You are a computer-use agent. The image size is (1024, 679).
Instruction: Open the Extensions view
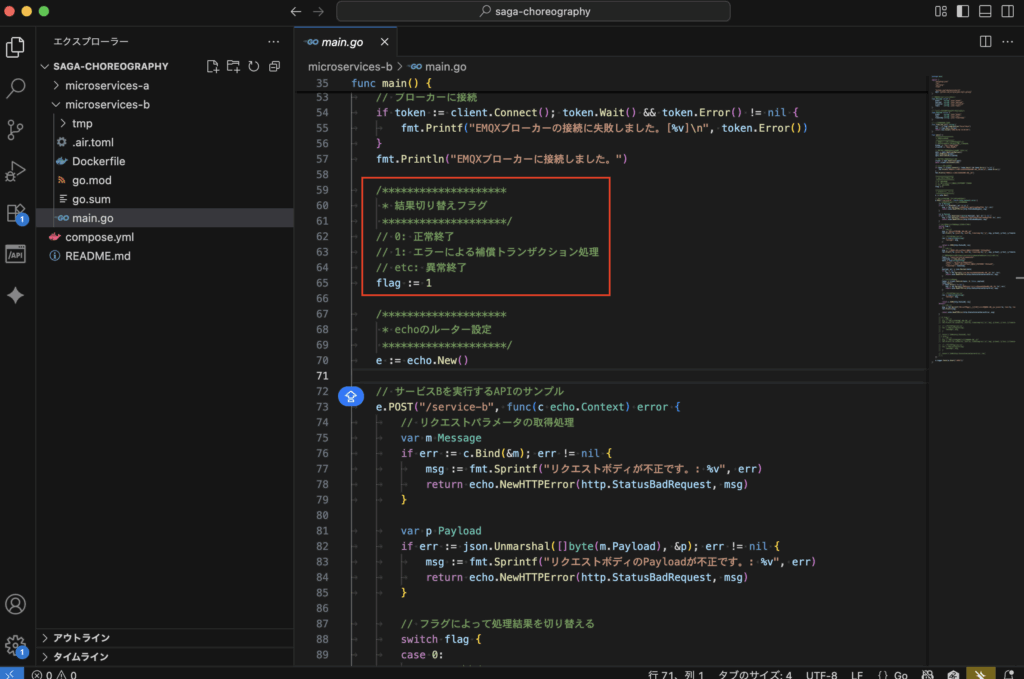click(x=16, y=213)
